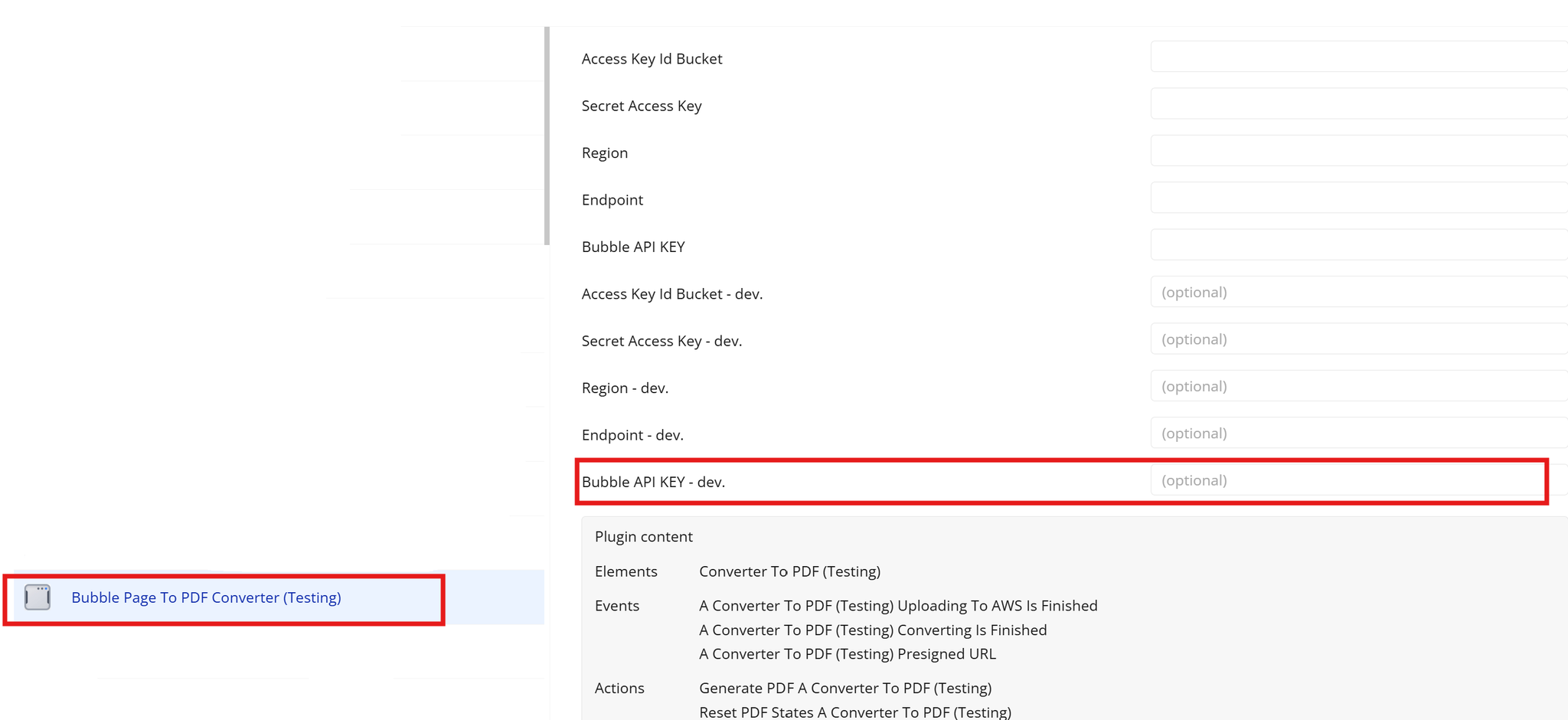Click into the Region input field
Image resolution: width=1568 pixels, height=720 pixels.
point(1357,151)
